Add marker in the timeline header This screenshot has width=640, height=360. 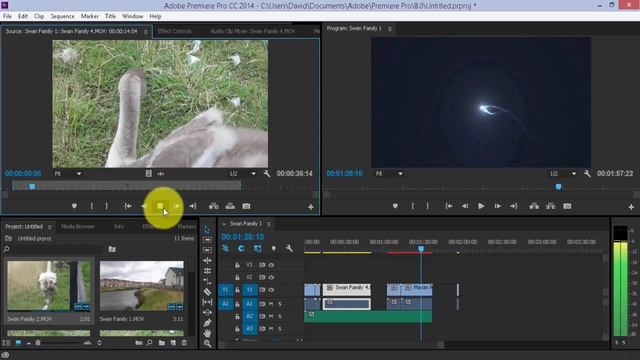point(273,248)
